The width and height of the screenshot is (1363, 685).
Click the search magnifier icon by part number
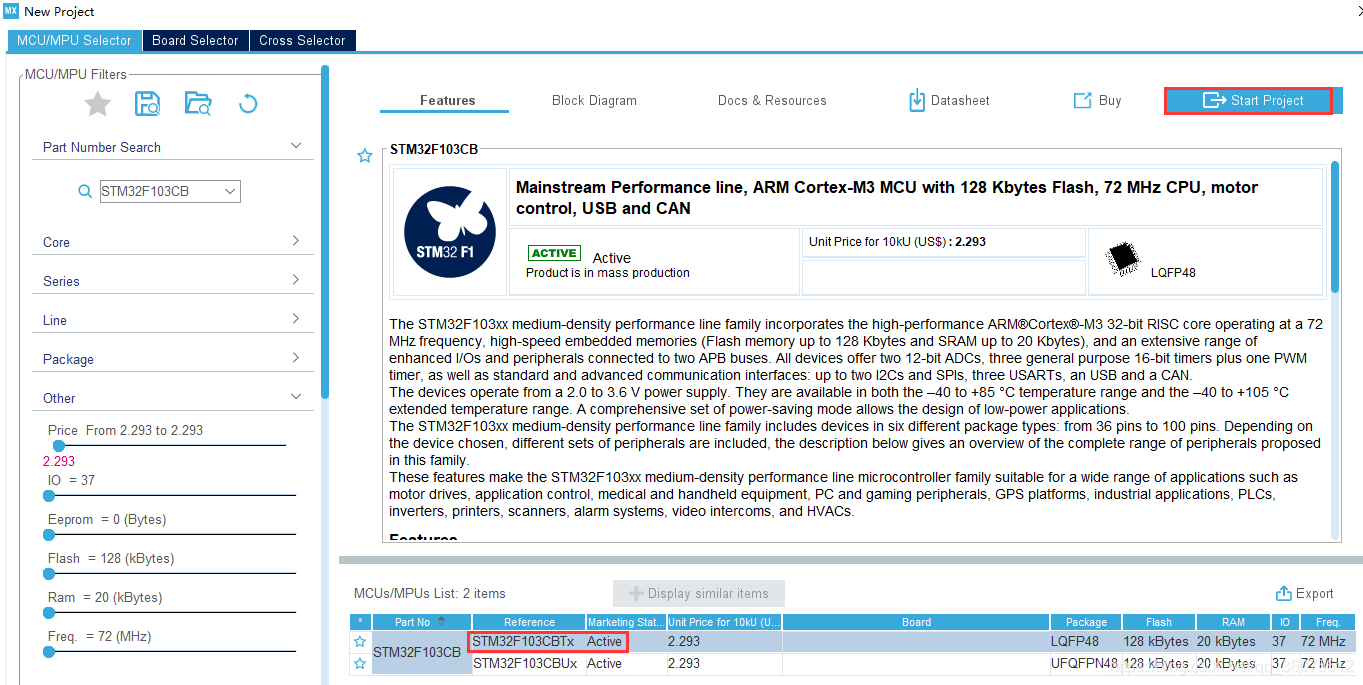(x=86, y=191)
